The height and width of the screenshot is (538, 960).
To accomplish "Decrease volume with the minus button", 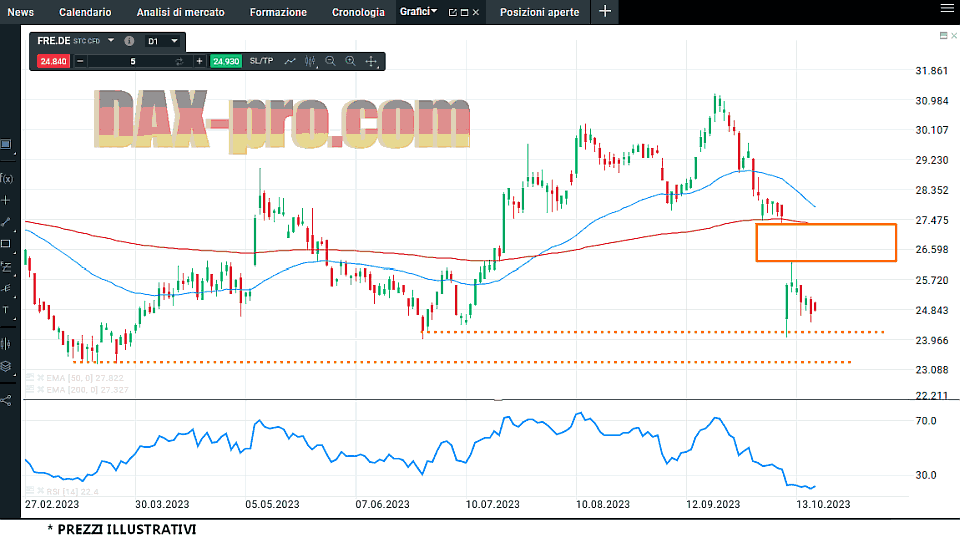I will coord(80,61).
